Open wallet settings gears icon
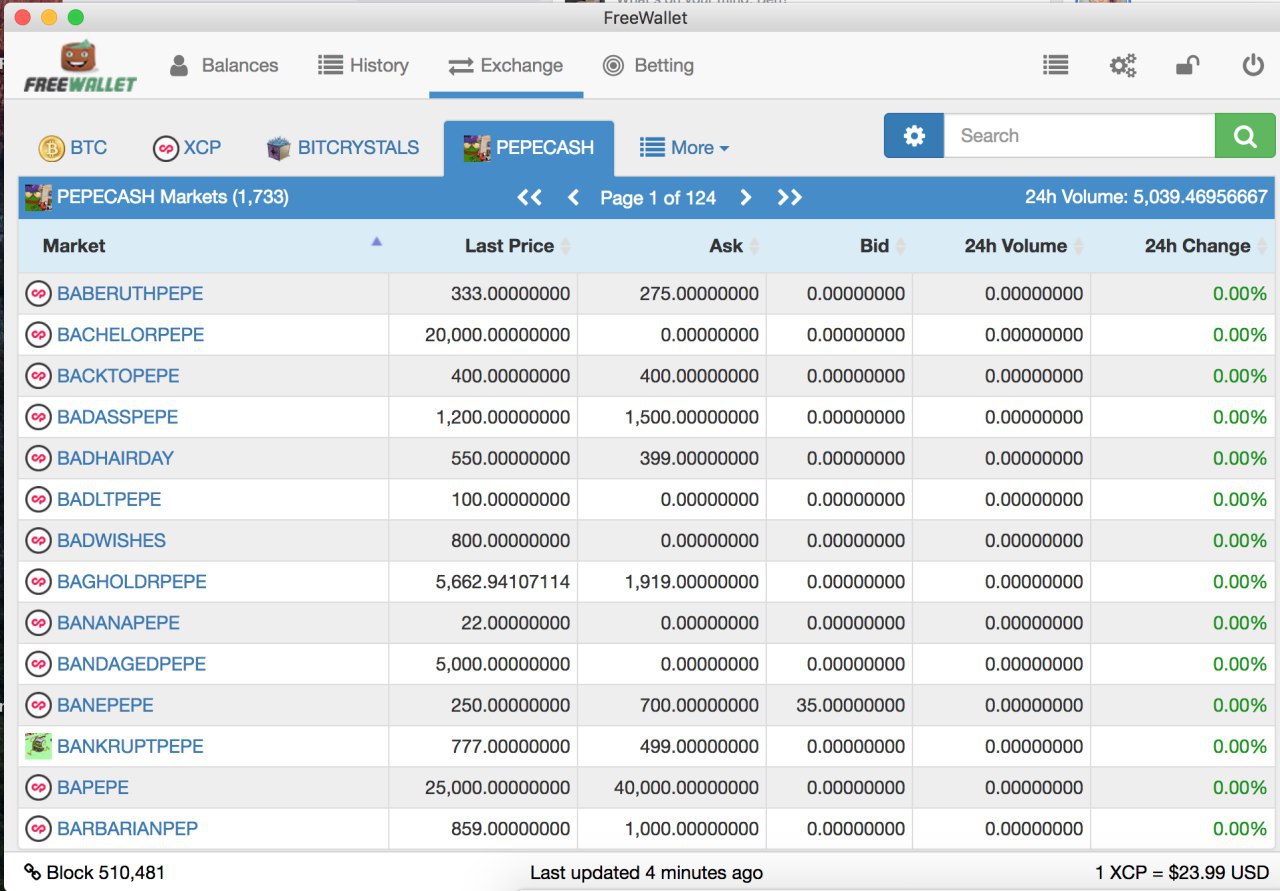Viewport: 1280px width, 891px height. coord(1123,66)
